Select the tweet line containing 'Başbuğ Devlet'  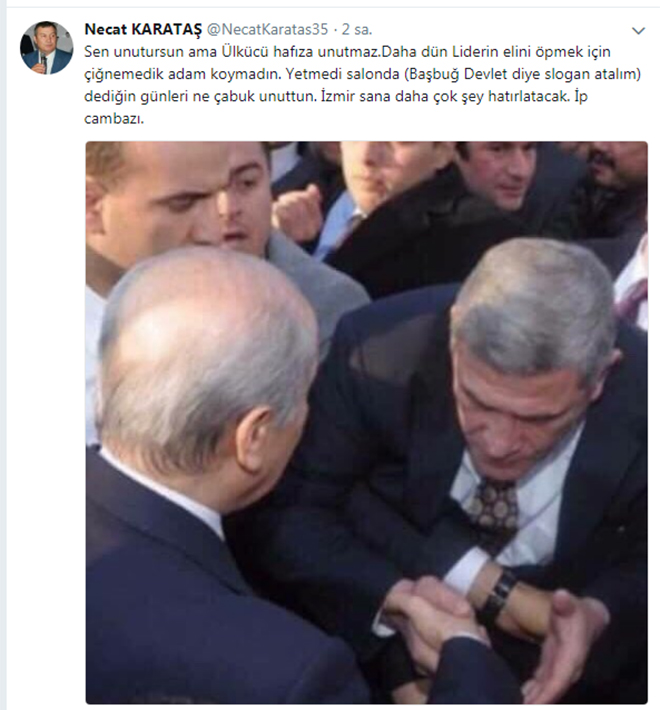(x=363, y=74)
